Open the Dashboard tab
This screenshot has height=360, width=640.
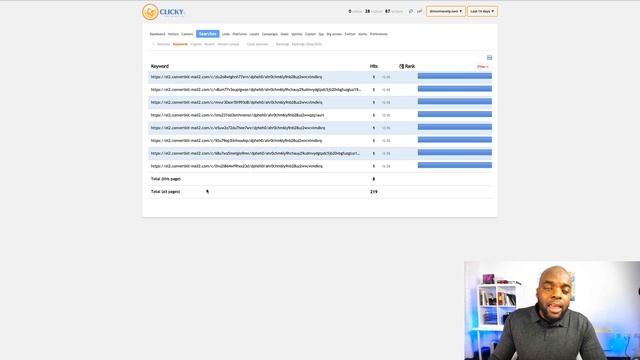(157, 34)
